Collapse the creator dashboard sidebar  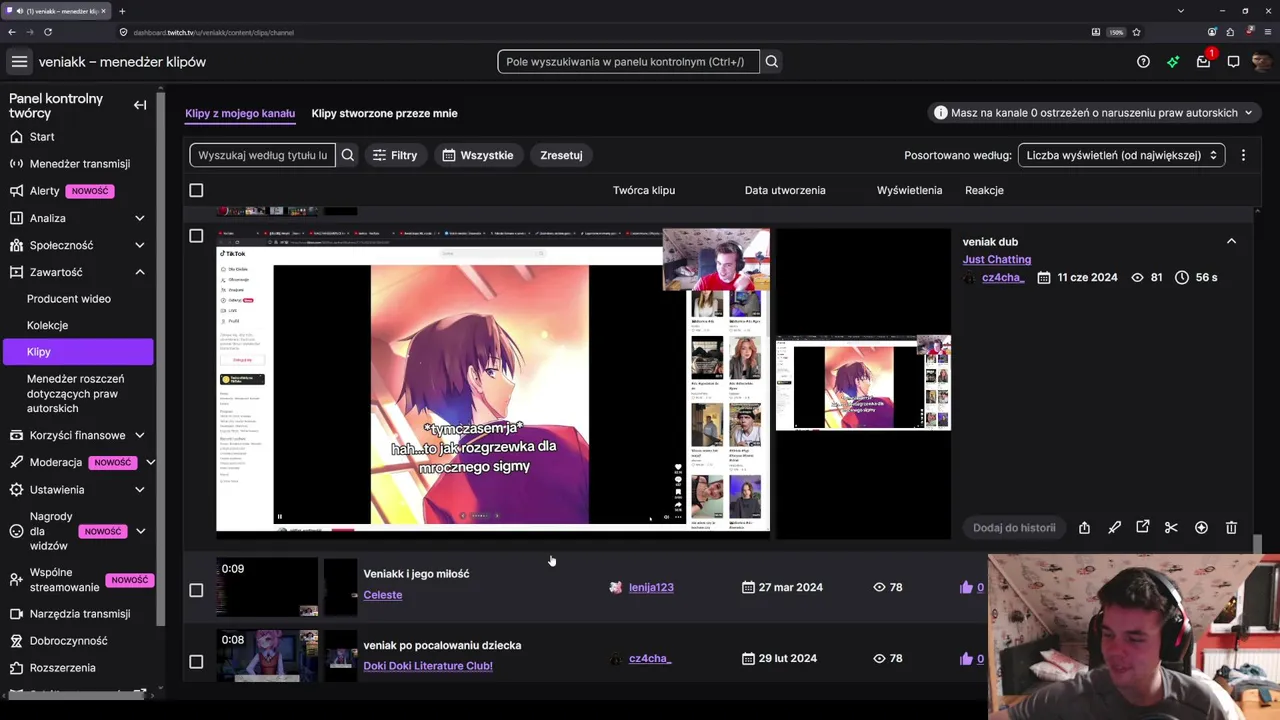pos(140,105)
